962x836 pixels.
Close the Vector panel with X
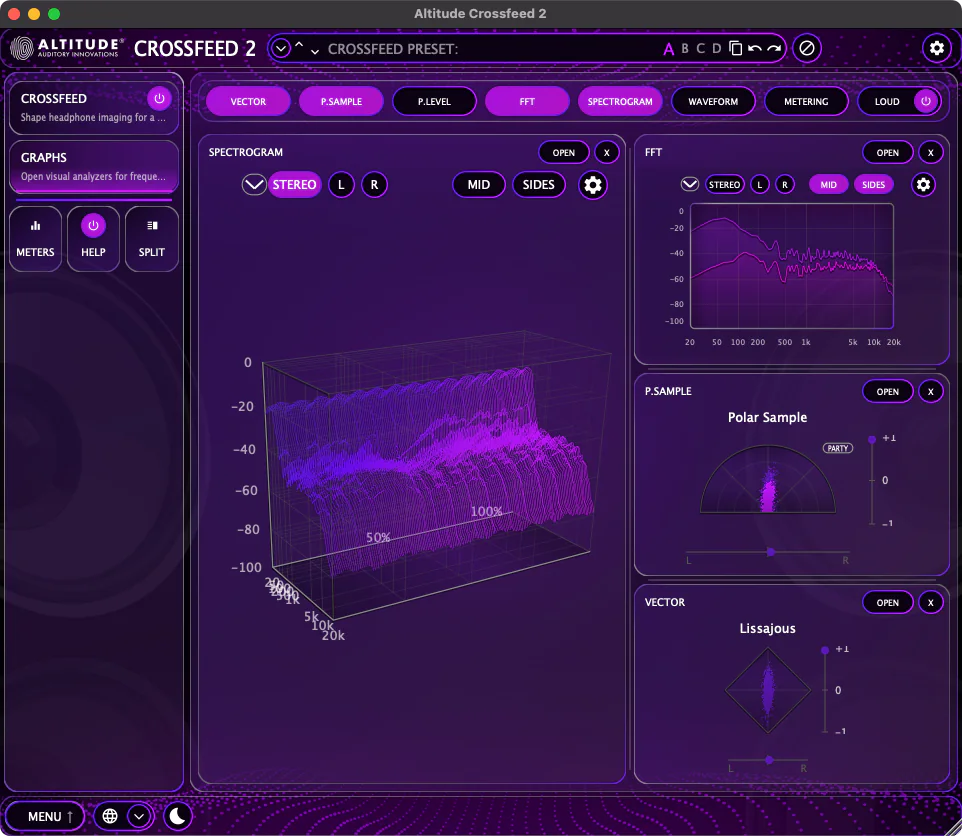point(931,602)
